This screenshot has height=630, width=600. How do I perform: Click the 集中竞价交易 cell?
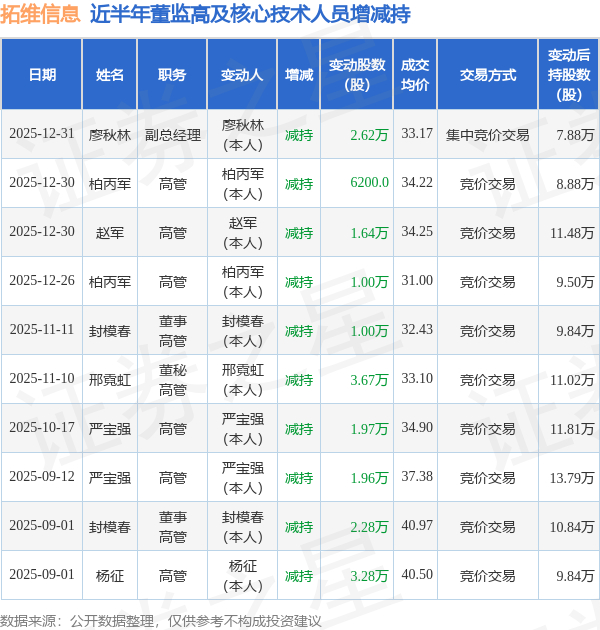(x=487, y=135)
